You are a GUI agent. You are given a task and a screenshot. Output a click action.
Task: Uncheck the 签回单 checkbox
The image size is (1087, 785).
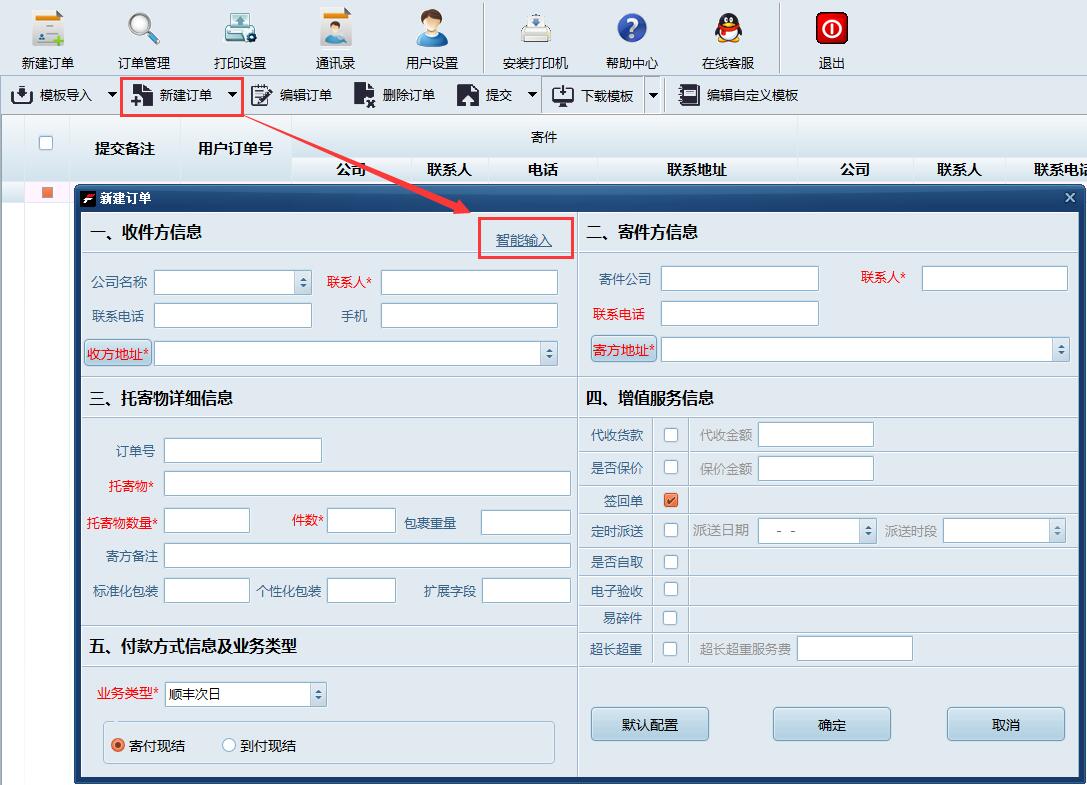click(x=669, y=499)
